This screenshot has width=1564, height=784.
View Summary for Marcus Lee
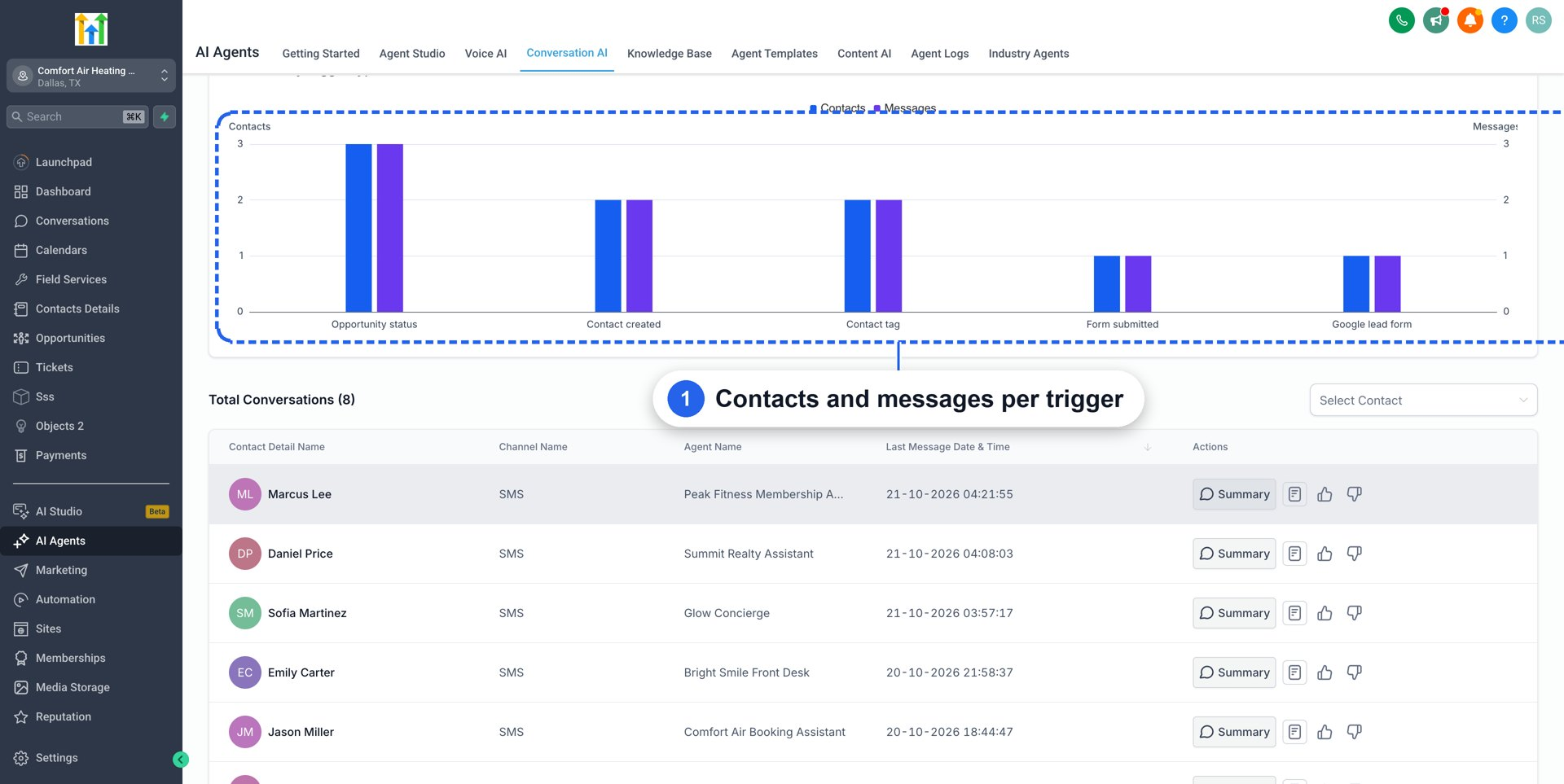1234,494
